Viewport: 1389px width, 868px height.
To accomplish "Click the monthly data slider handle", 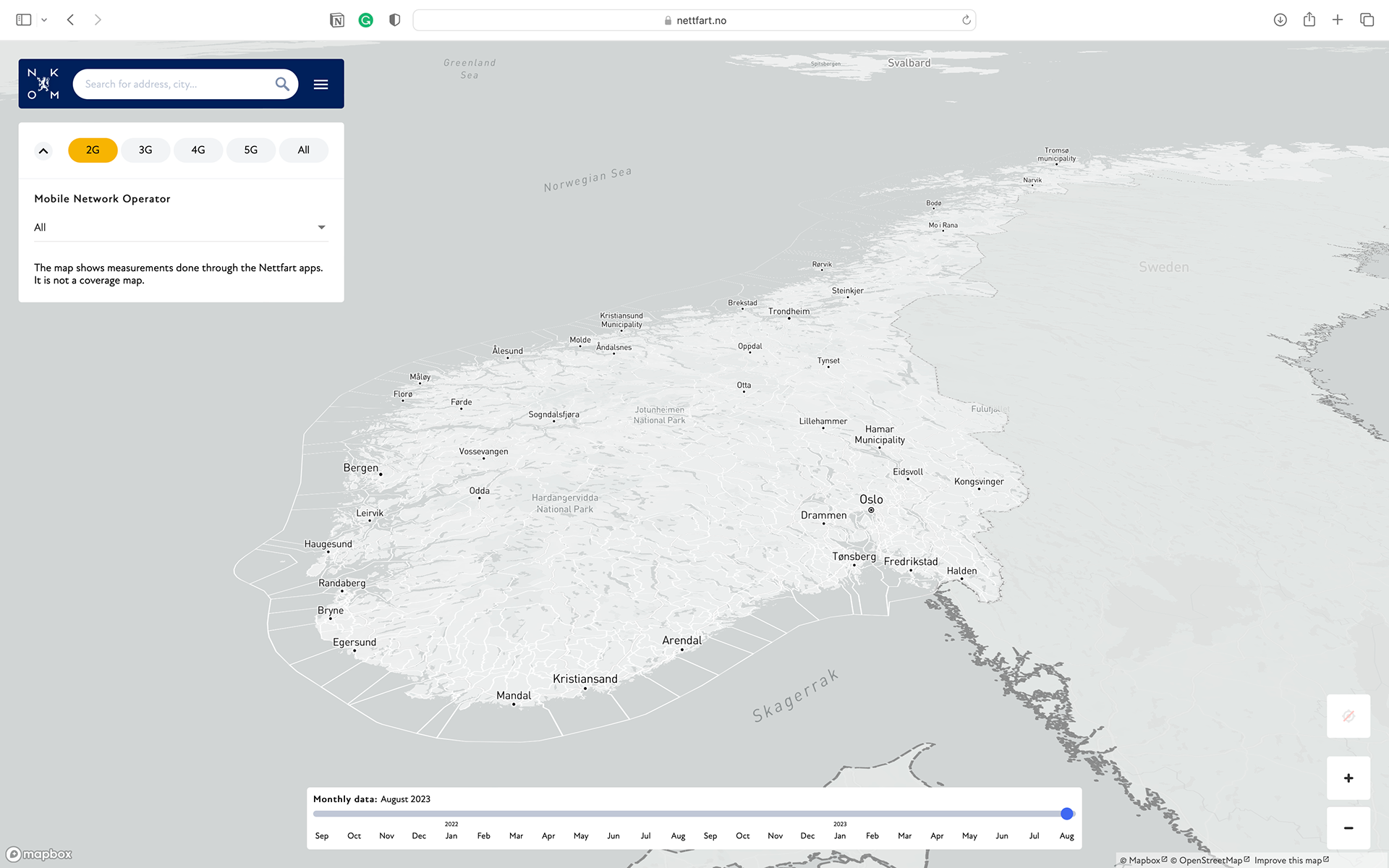I will (1066, 814).
